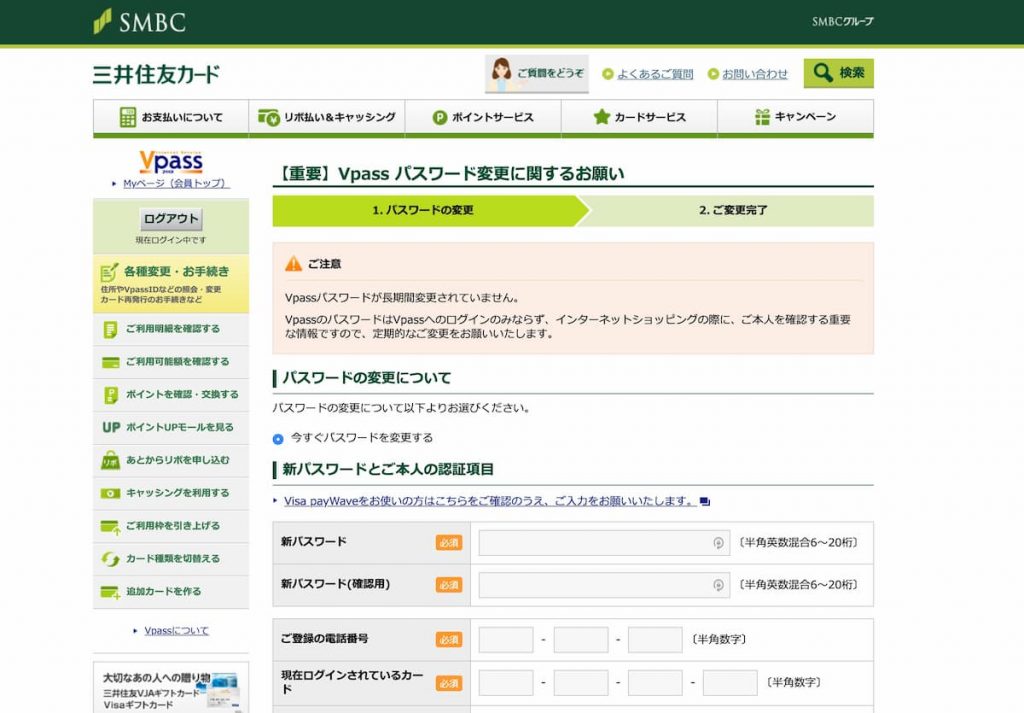The width and height of the screenshot is (1024, 713).
Task: Click the Vpass logo in sidebar
Action: tap(170, 162)
